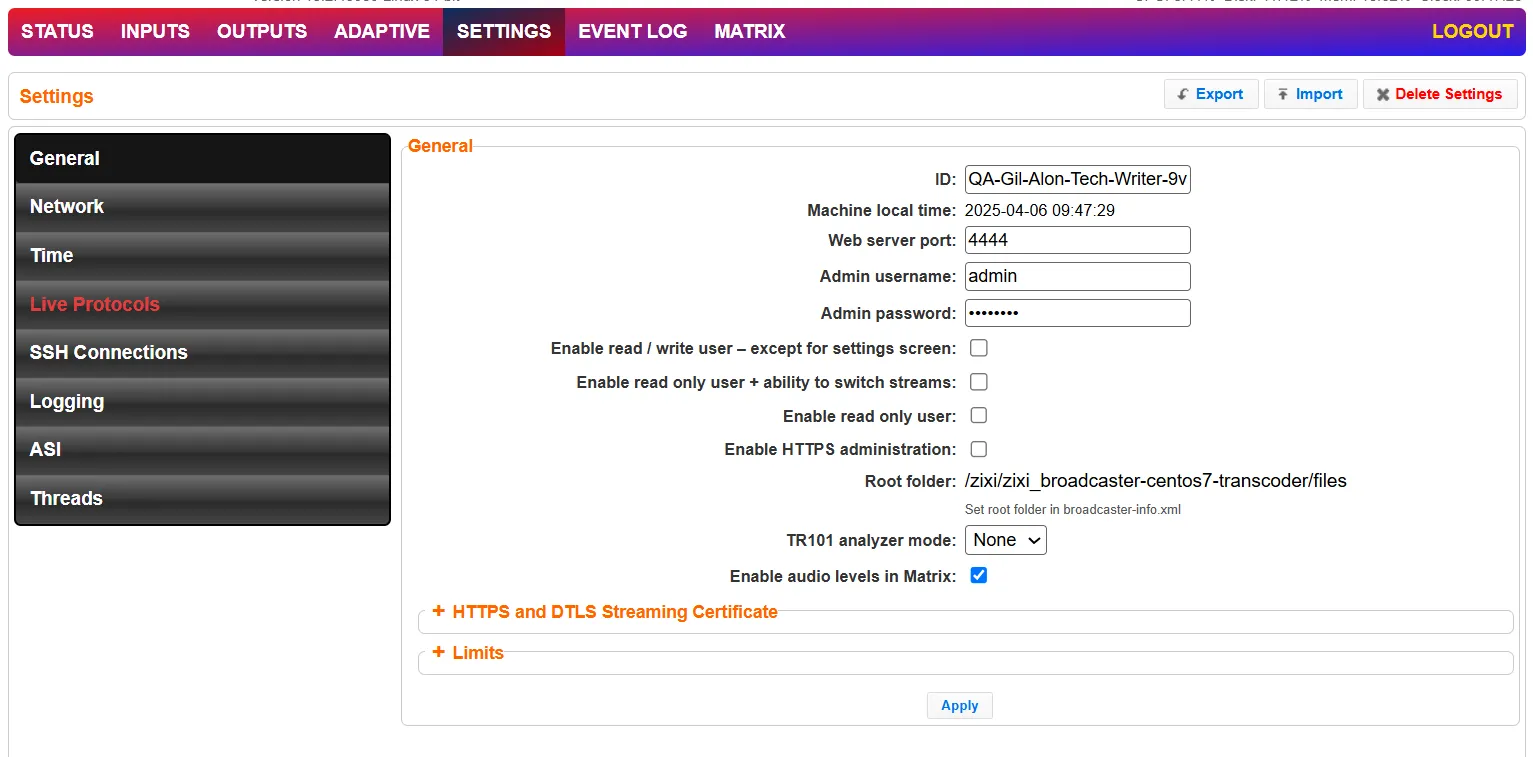Tick the Enable read only user checkbox

pyautogui.click(x=979, y=416)
